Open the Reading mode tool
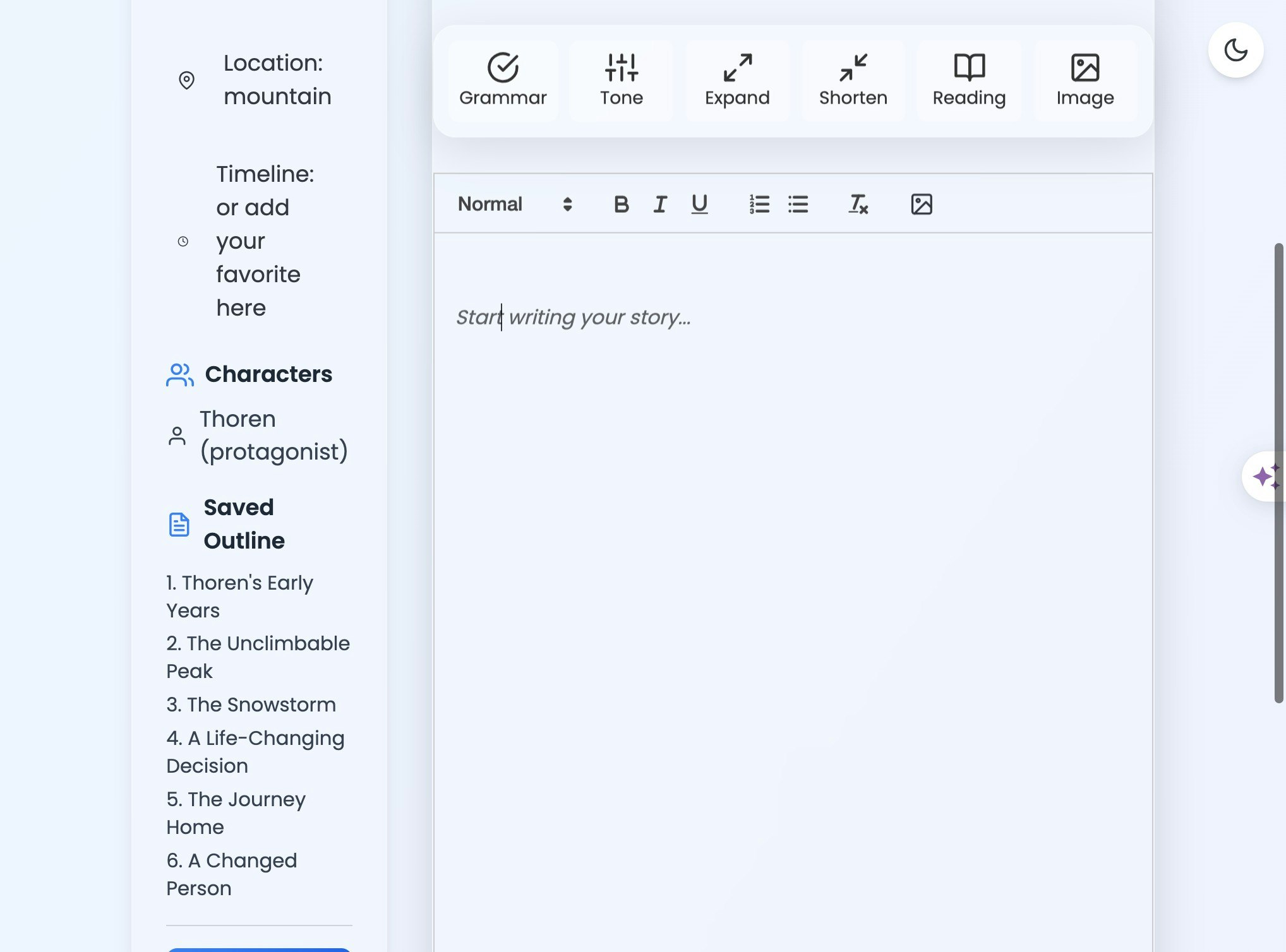This screenshot has height=952, width=1286. [969, 81]
